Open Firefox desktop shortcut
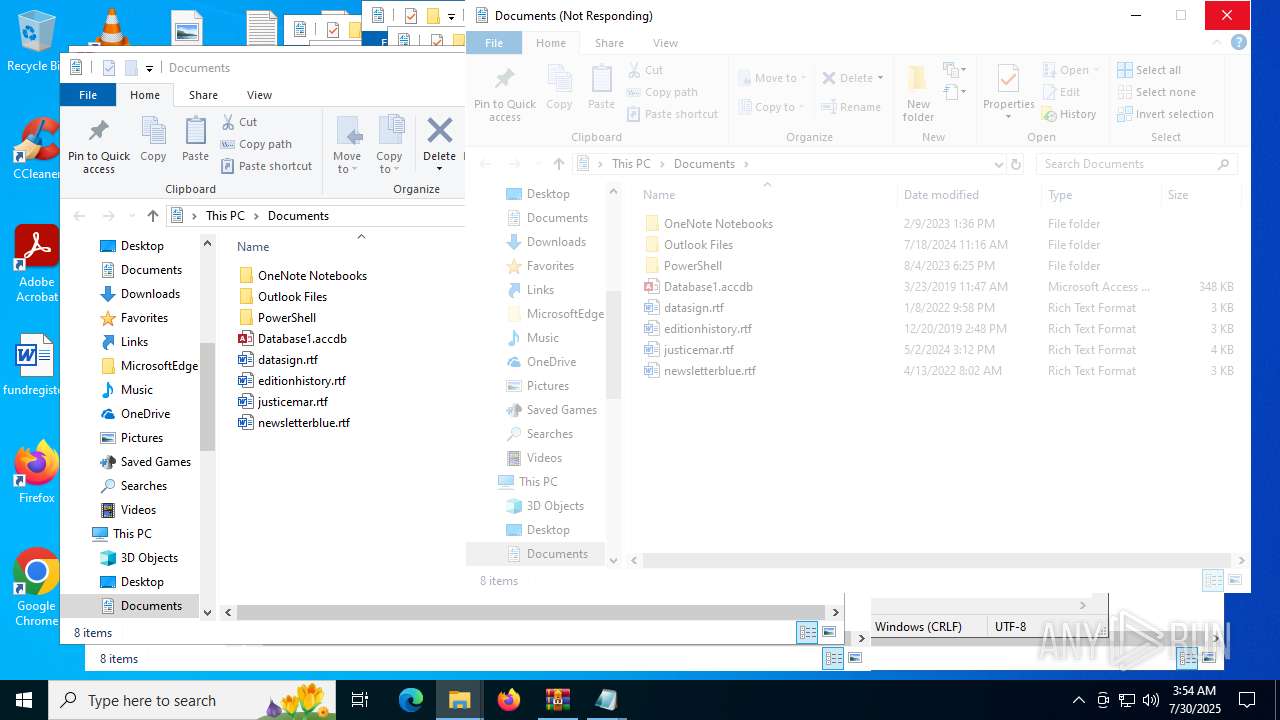 click(36, 472)
